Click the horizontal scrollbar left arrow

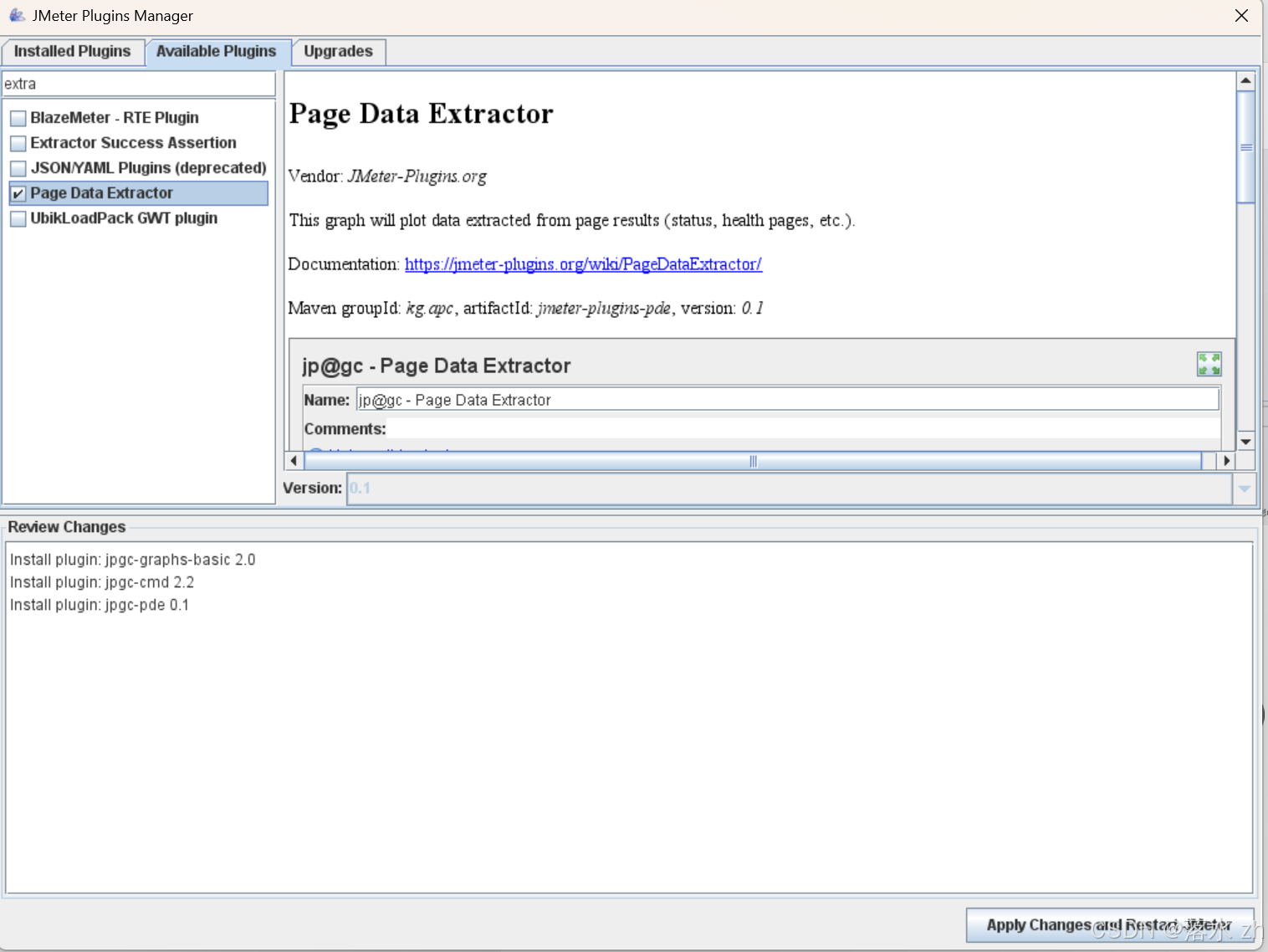pos(294,461)
